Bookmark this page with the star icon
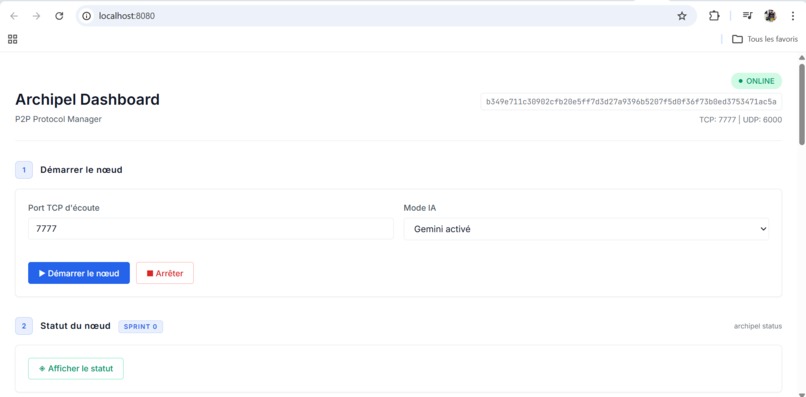Image resolution: width=806 pixels, height=397 pixels. [x=682, y=16]
